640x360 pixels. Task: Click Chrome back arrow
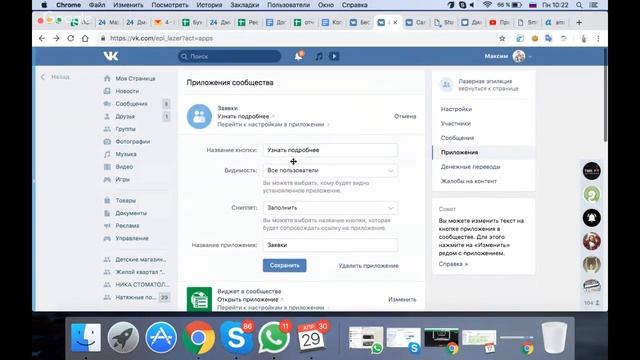pyautogui.click(x=42, y=38)
